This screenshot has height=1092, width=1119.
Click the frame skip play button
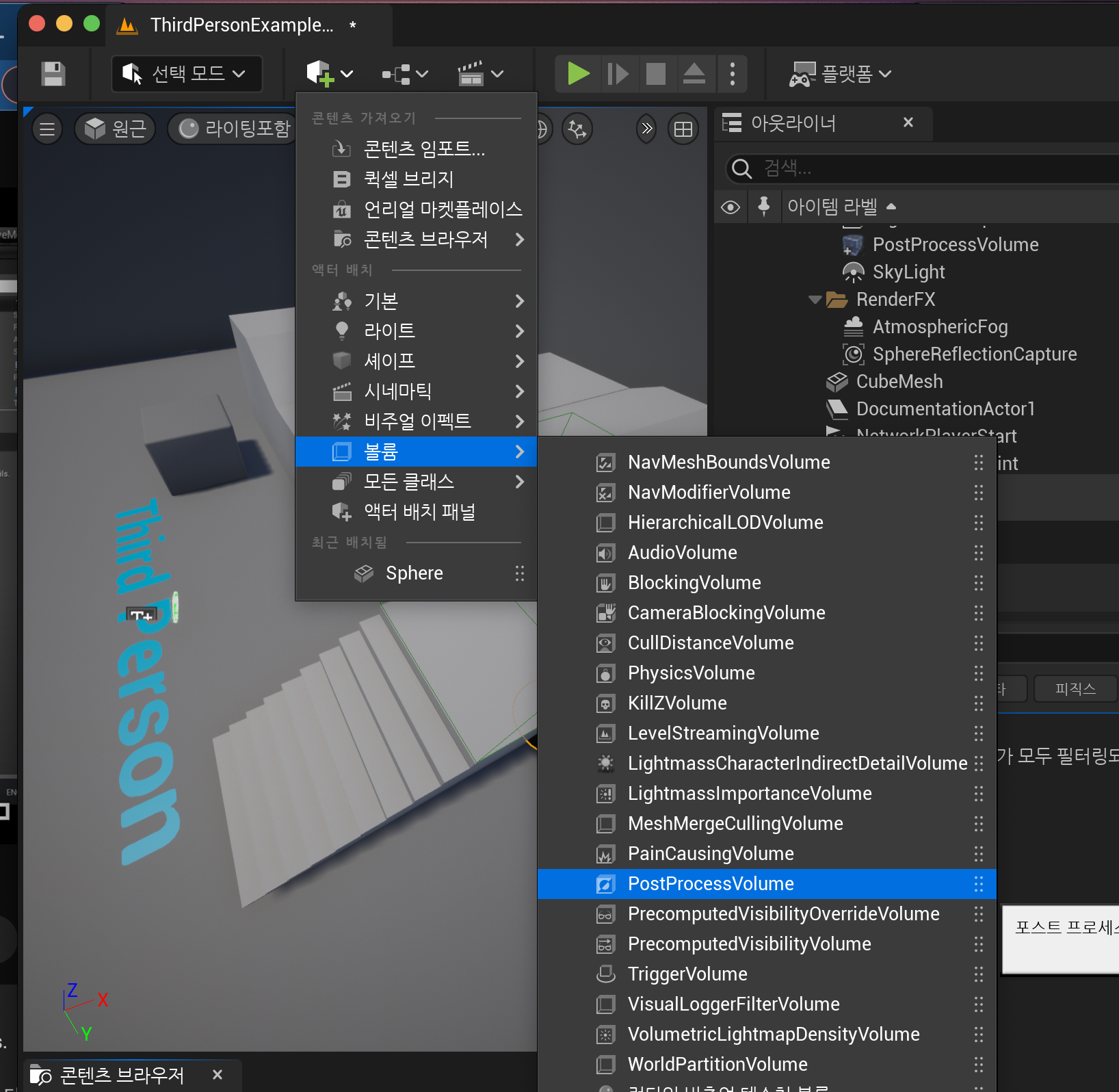click(618, 73)
